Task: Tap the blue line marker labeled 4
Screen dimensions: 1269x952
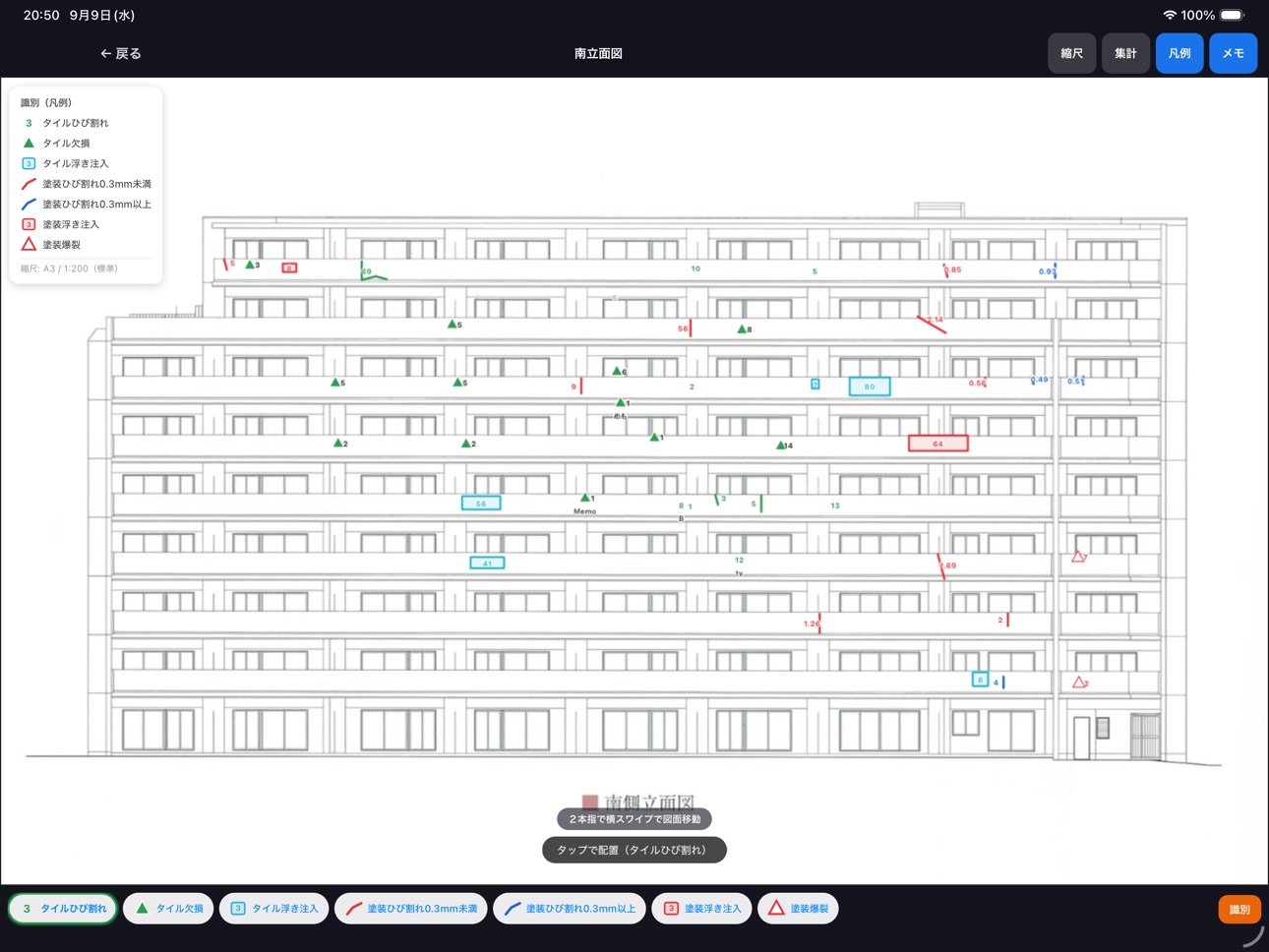Action: click(x=999, y=682)
